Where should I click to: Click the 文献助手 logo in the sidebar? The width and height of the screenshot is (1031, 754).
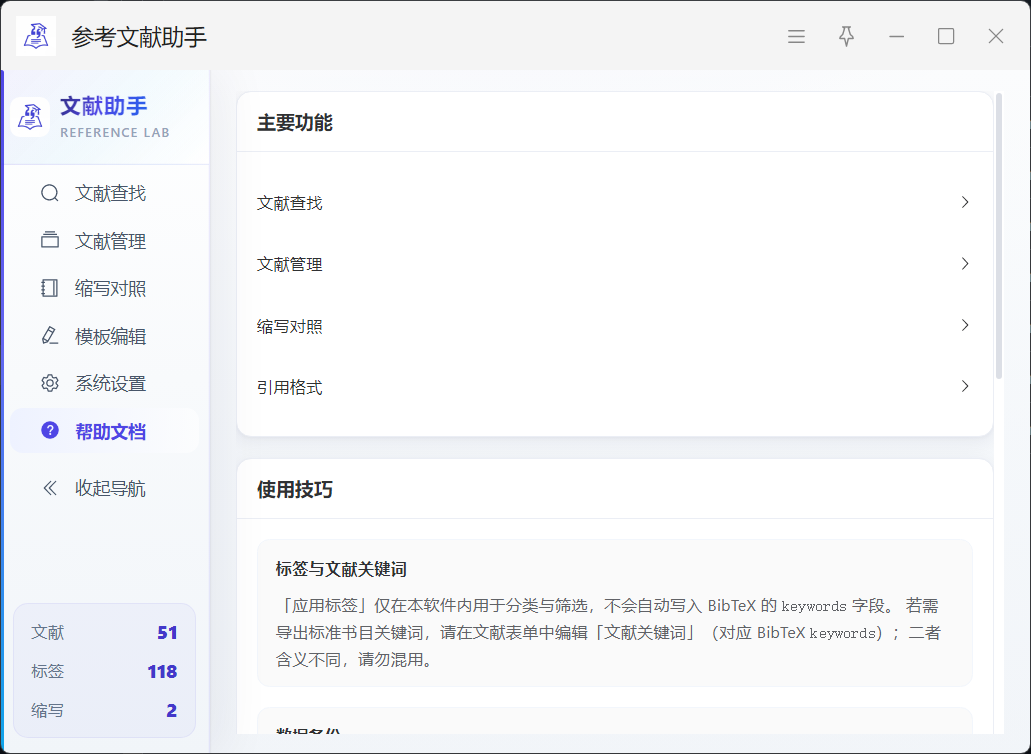[30, 117]
